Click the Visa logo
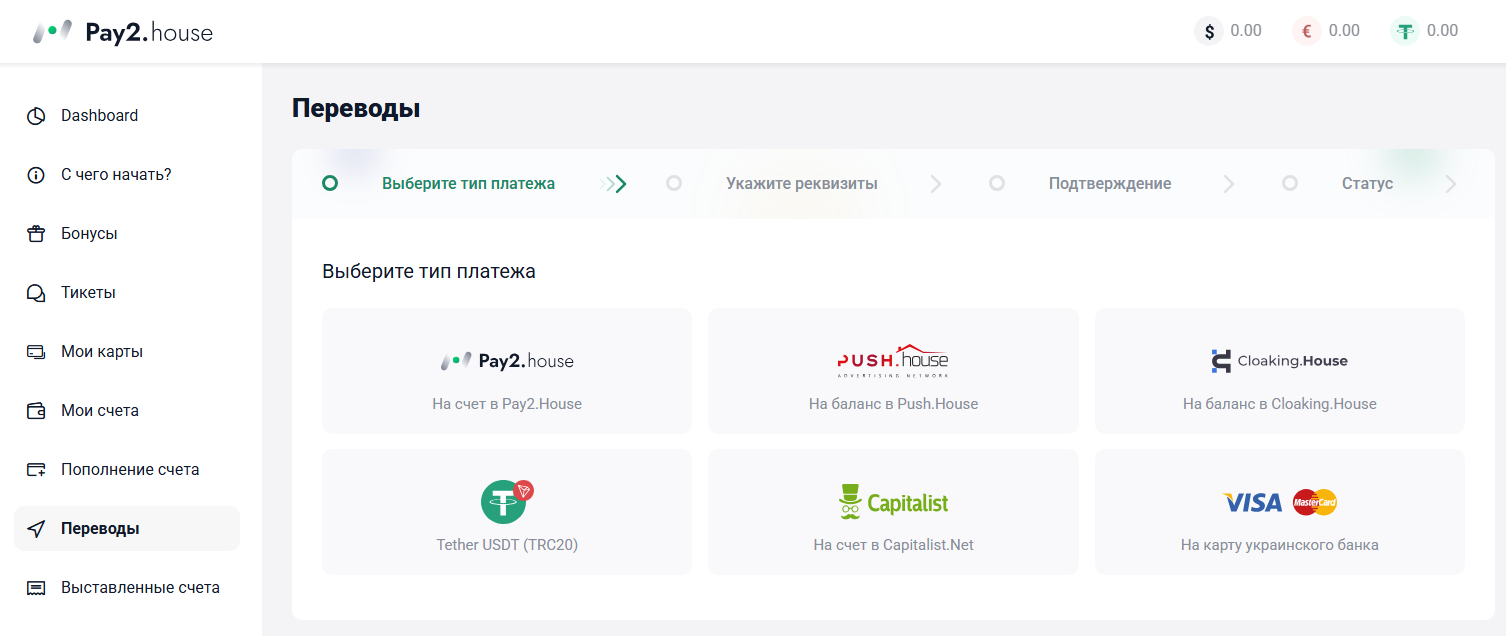Image resolution: width=1506 pixels, height=636 pixels. 1253,502
